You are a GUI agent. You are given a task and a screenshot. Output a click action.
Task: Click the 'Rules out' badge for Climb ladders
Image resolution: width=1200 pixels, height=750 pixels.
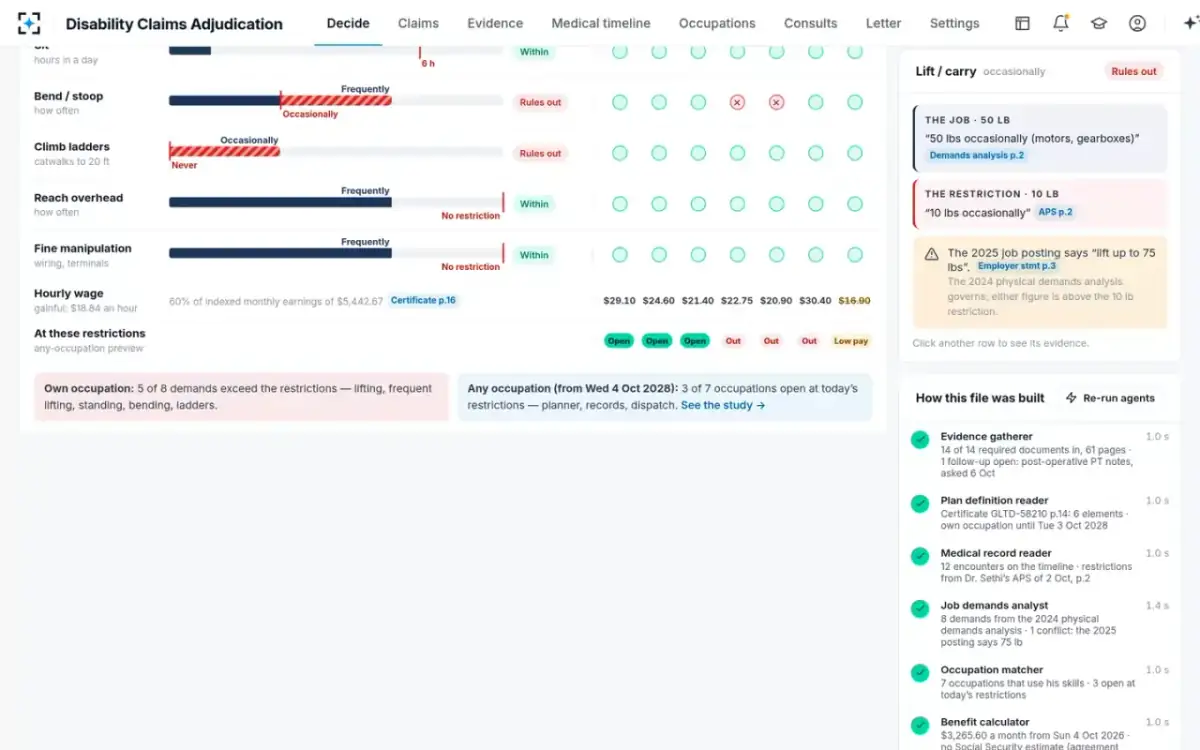[540, 153]
